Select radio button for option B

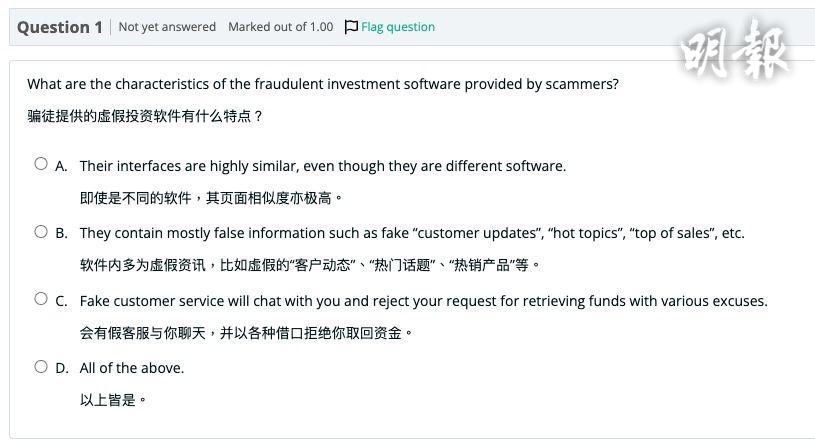click(x=41, y=232)
